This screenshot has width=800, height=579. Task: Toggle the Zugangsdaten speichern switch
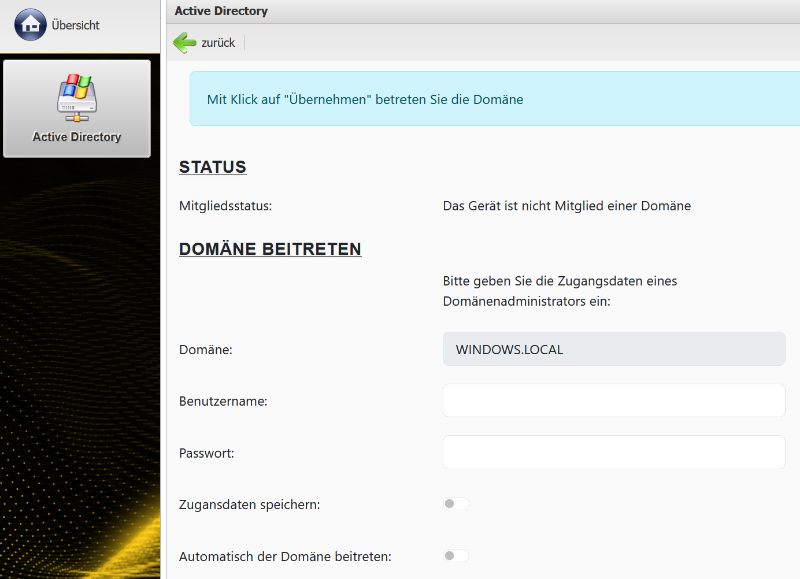point(456,504)
